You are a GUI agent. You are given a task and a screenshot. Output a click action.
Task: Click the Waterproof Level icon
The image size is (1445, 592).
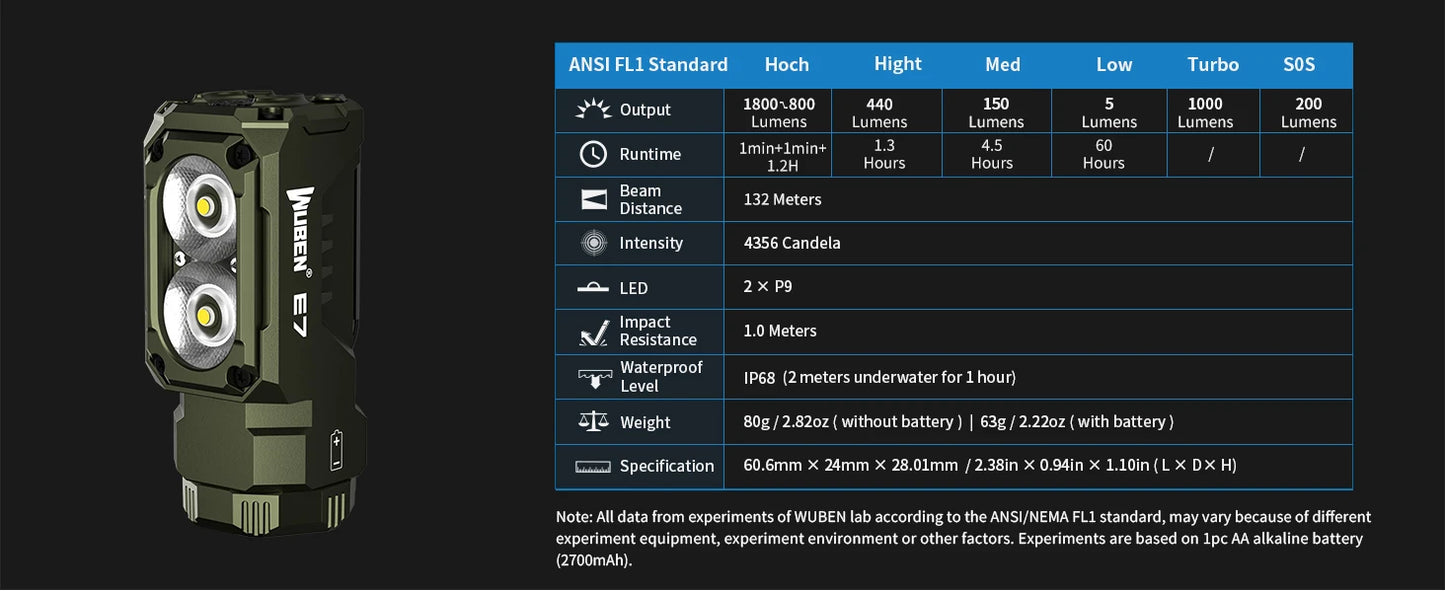593,377
